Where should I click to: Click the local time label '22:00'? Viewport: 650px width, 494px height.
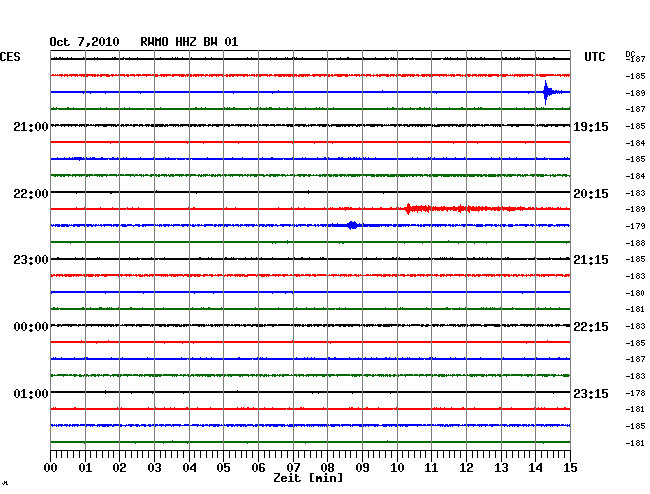tap(31, 194)
